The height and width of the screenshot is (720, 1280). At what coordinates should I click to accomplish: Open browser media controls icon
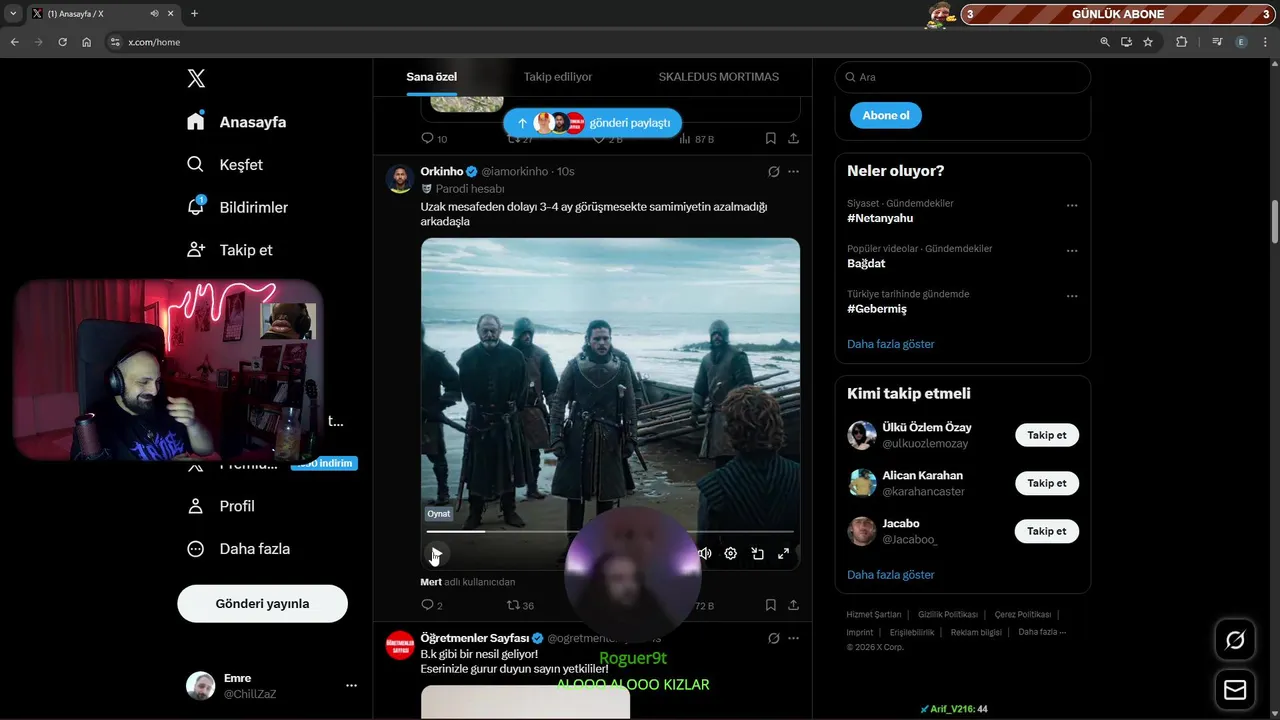[x=1217, y=42]
